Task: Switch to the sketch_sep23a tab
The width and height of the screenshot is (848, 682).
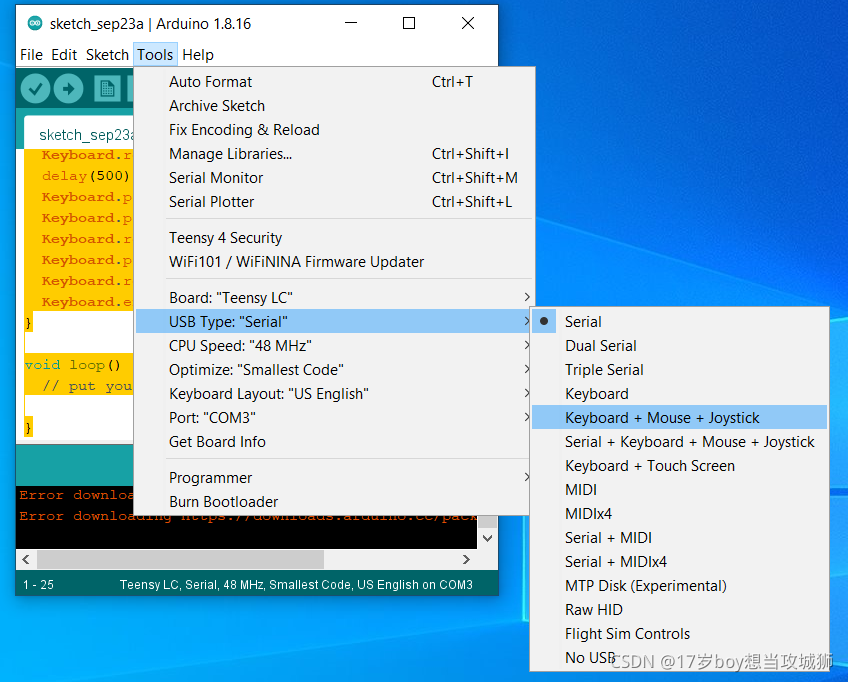Action: click(x=80, y=134)
